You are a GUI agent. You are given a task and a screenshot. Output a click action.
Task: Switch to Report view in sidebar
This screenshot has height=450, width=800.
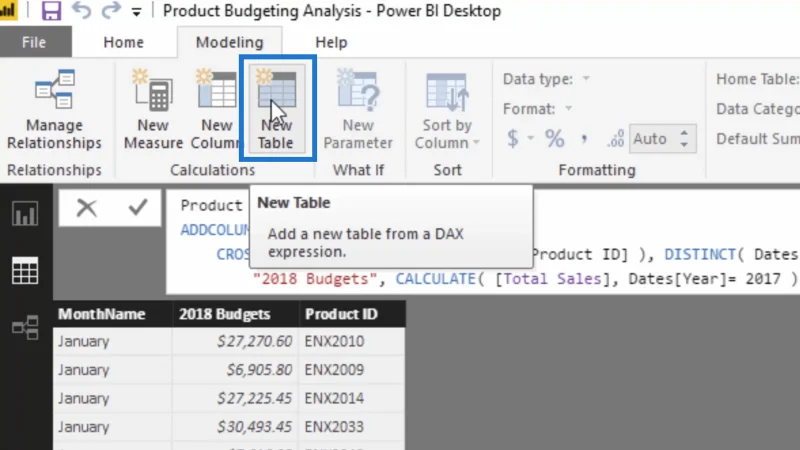click(25, 213)
